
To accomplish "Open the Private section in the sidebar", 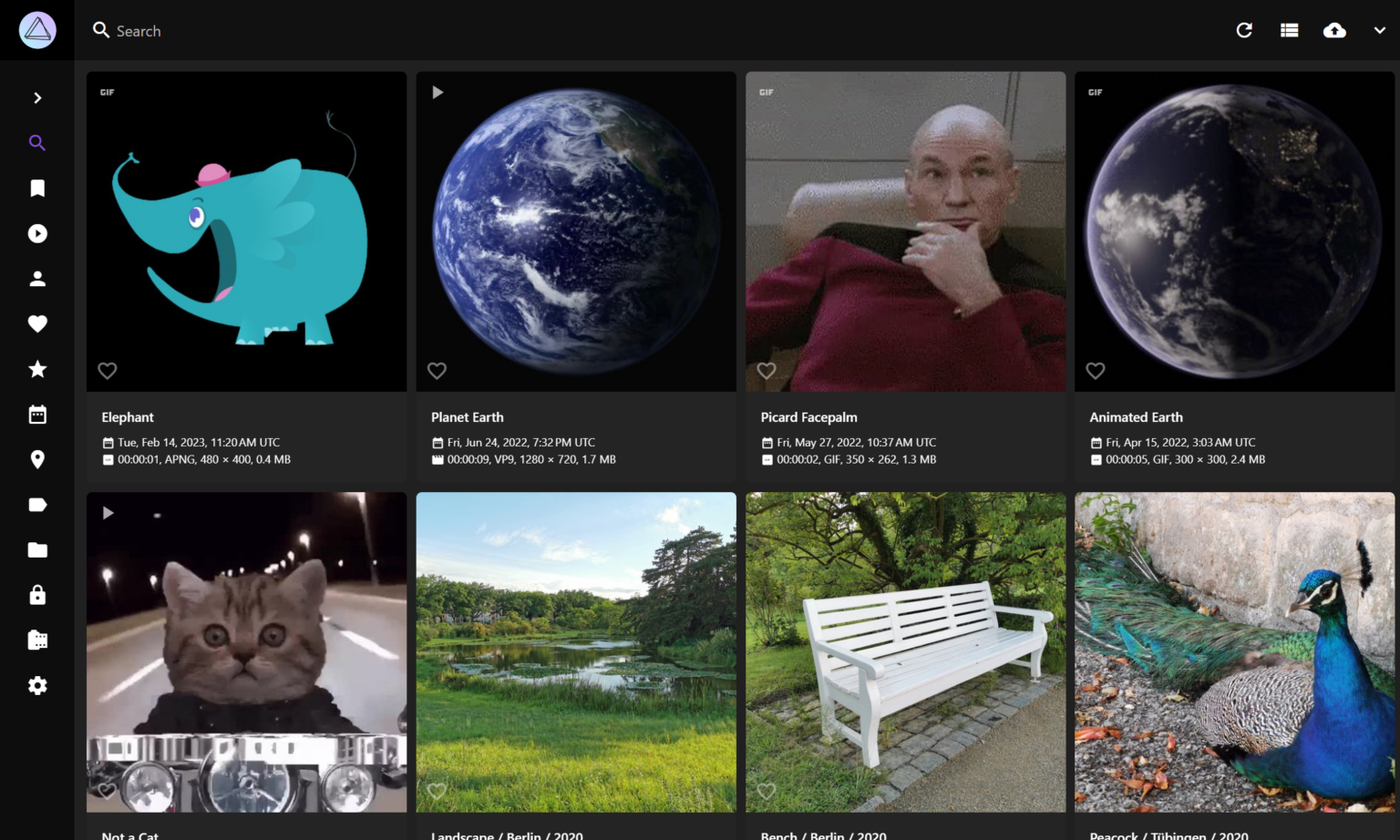I will [37, 595].
